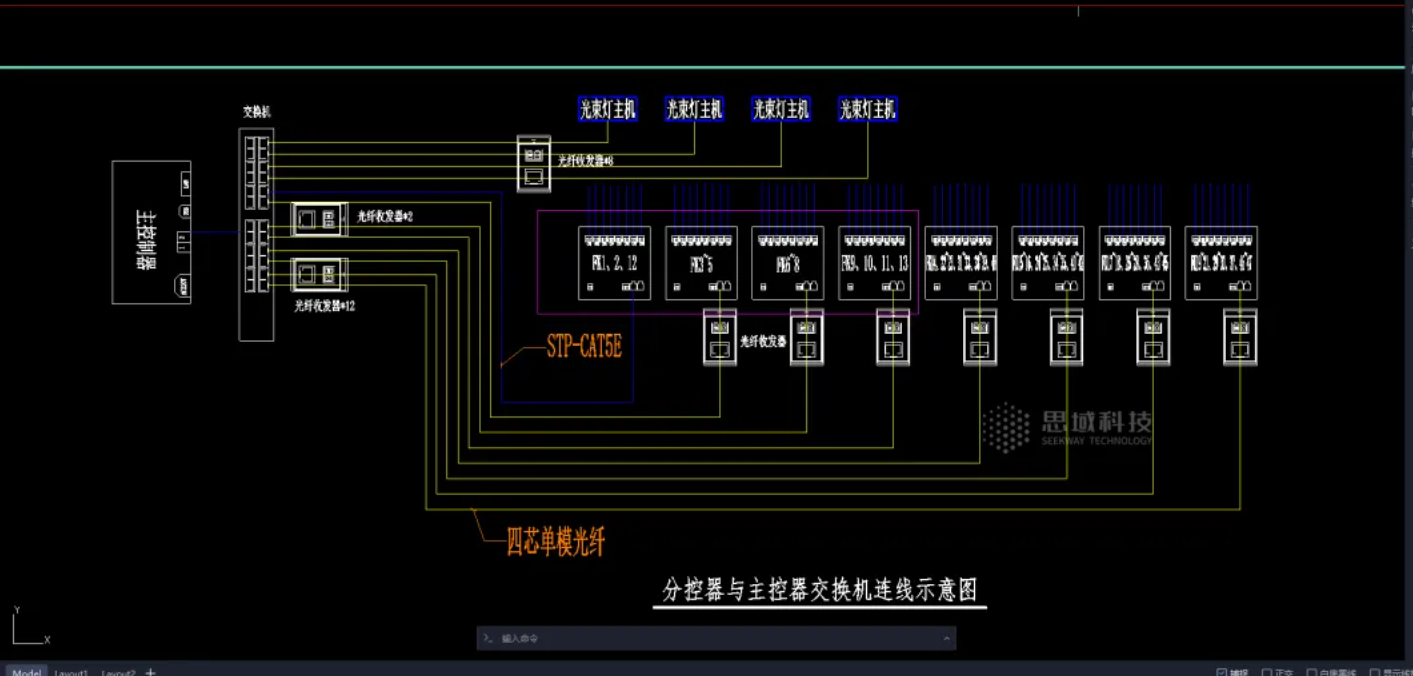Open the Layout2 tab
The image size is (1413, 676).
tap(119, 673)
